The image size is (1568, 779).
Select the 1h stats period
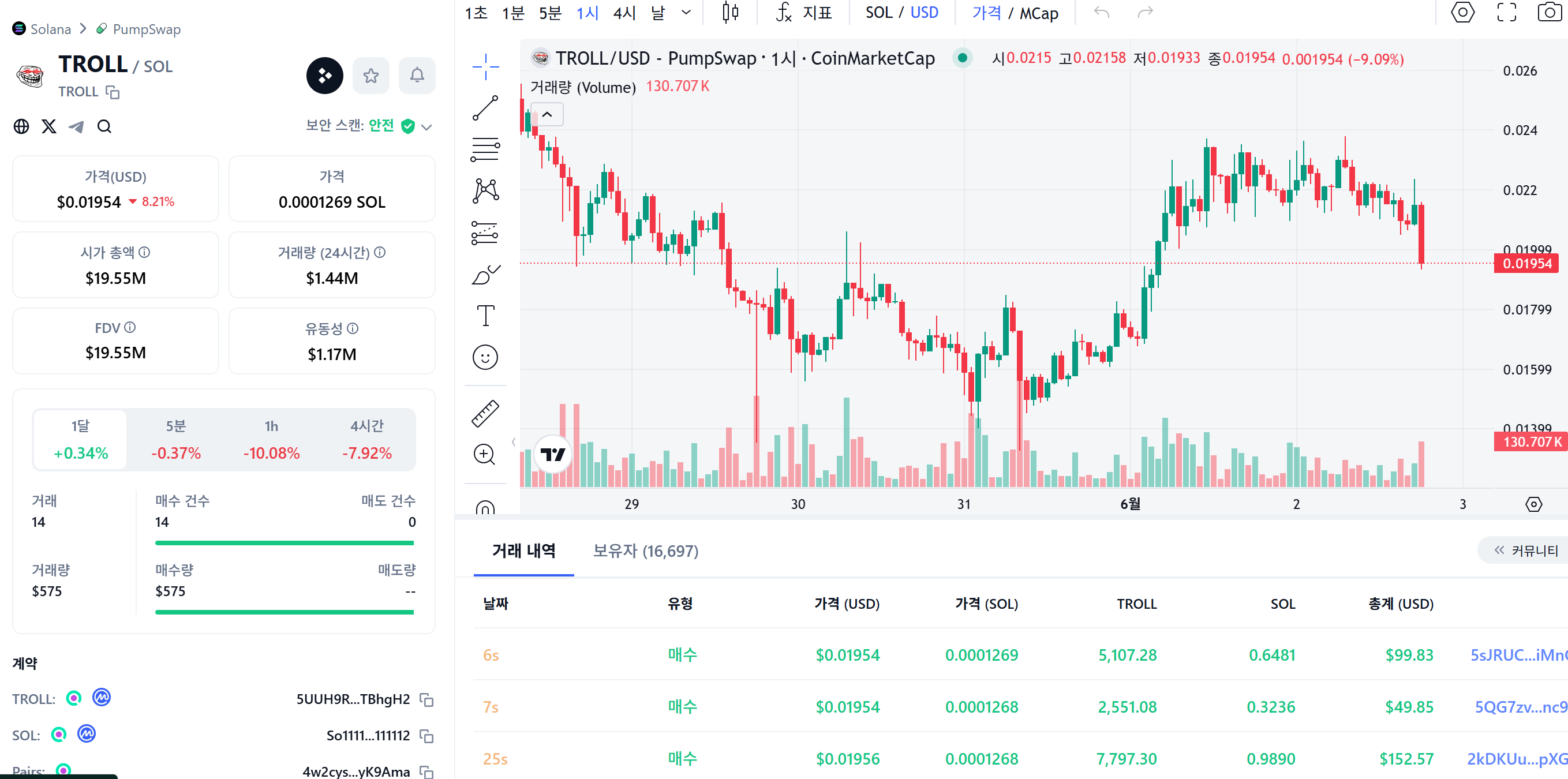click(271, 439)
